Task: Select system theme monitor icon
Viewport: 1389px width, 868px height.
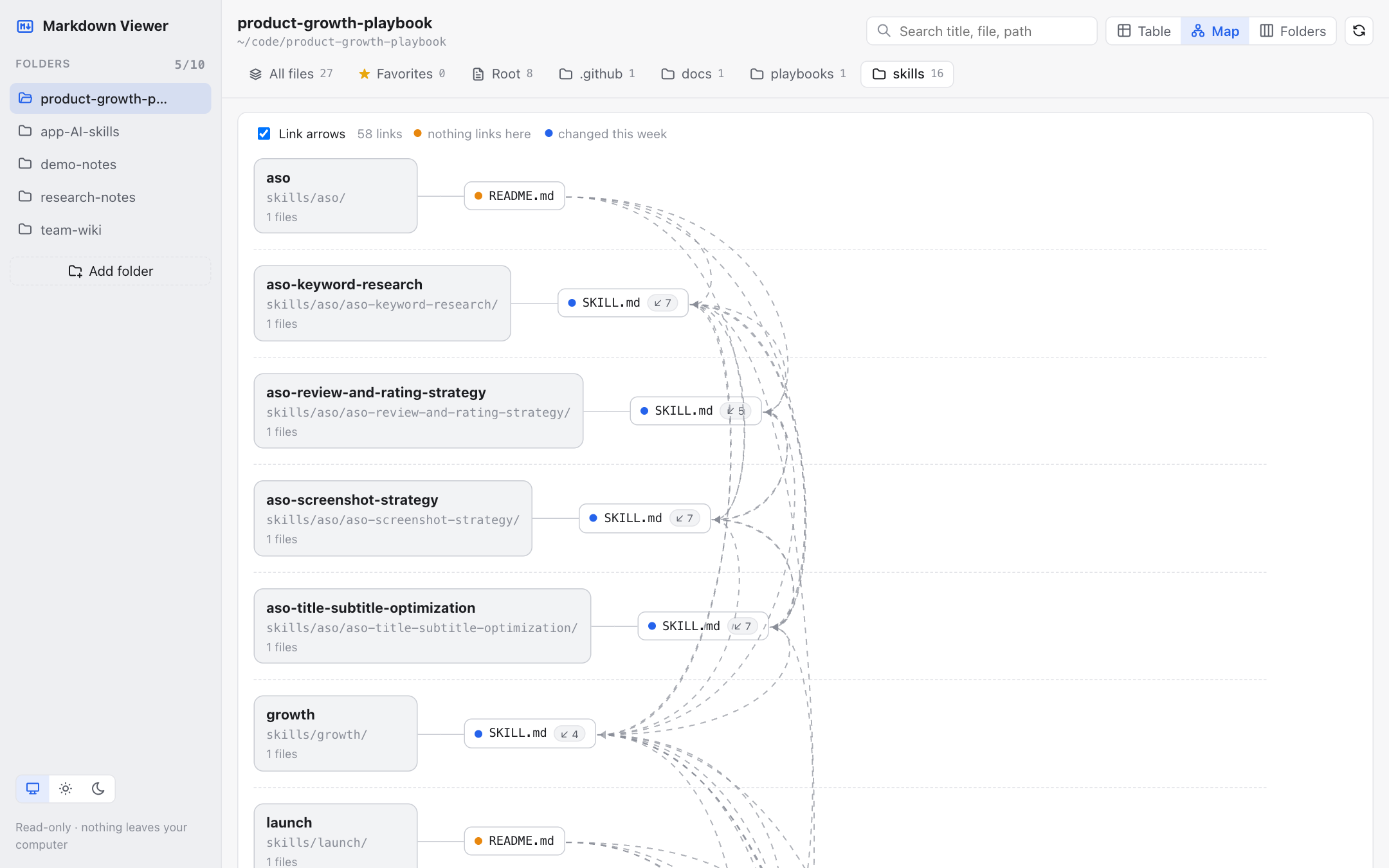Action: pyautogui.click(x=33, y=788)
